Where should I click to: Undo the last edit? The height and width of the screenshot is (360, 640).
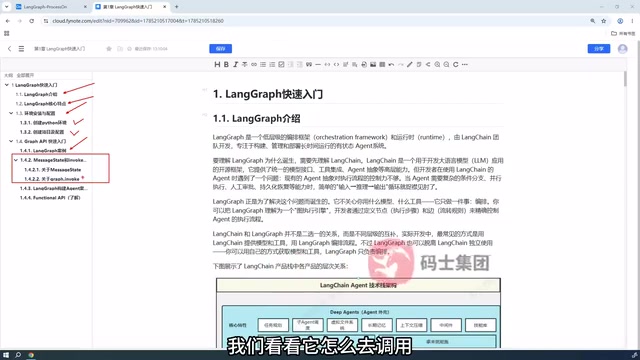391,64
